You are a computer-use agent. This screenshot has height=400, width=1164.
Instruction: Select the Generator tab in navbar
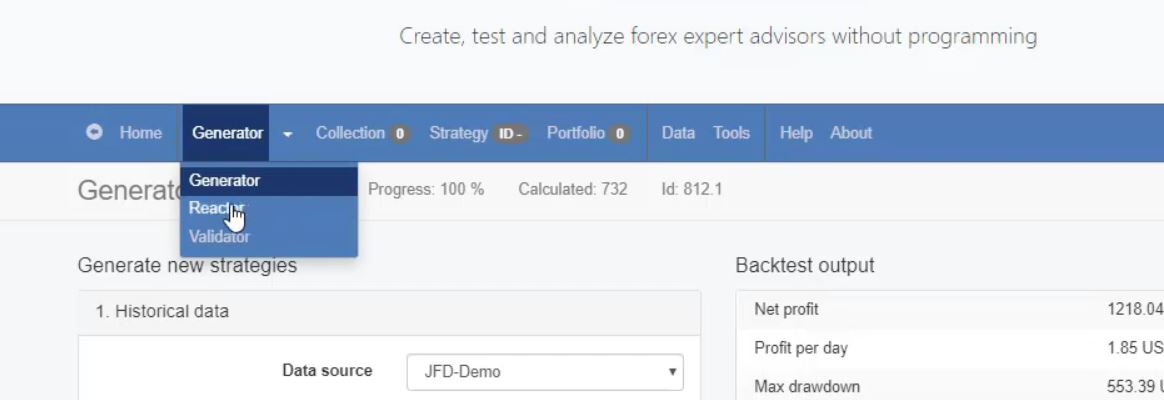(x=227, y=133)
